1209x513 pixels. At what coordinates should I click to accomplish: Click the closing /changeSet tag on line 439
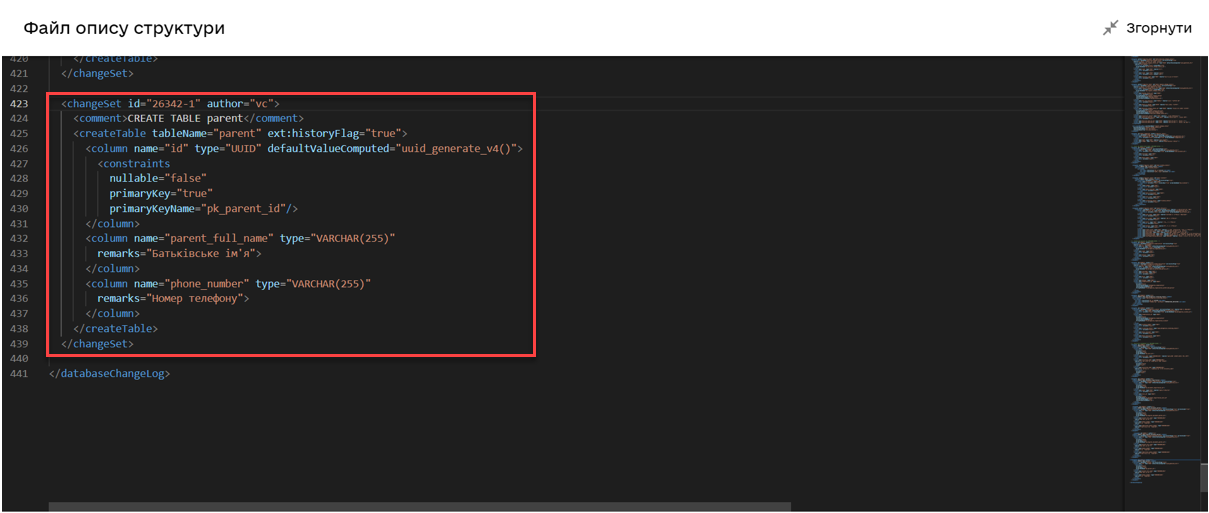click(x=97, y=344)
